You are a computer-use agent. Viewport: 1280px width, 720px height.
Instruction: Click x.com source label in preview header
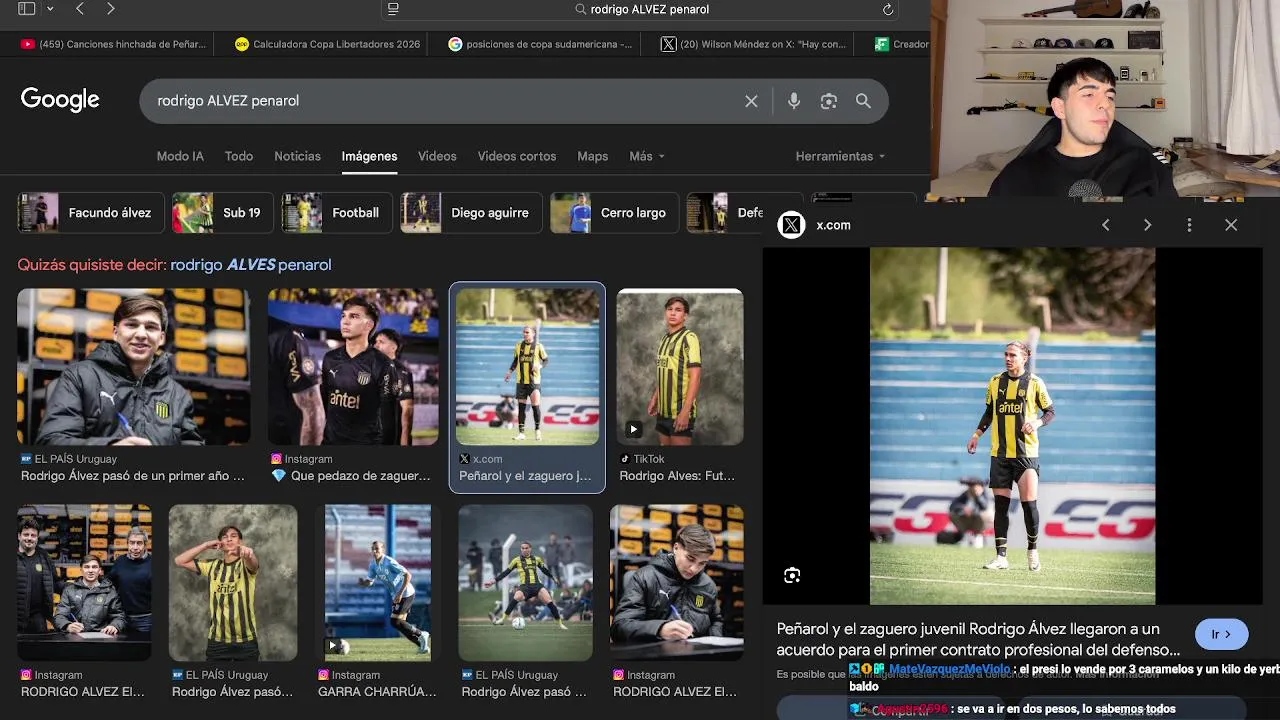coord(833,225)
